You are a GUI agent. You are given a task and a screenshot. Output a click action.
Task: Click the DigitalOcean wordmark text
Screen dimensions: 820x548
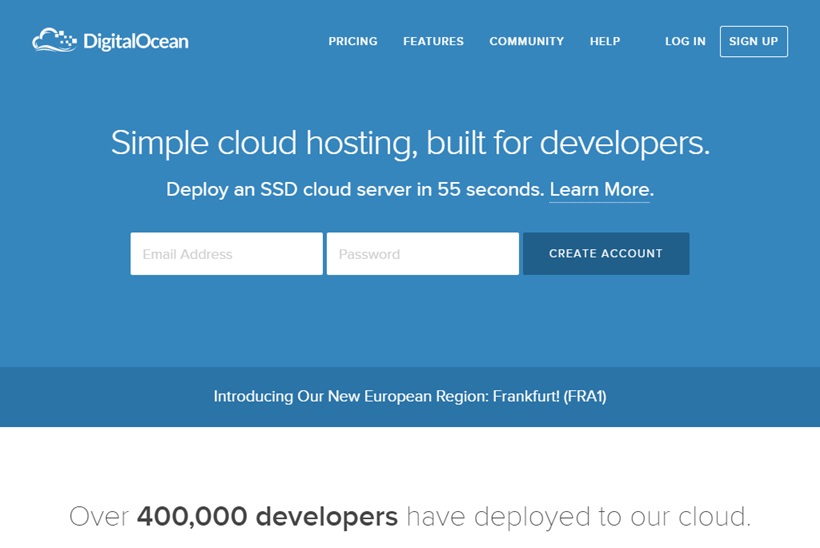pos(135,41)
